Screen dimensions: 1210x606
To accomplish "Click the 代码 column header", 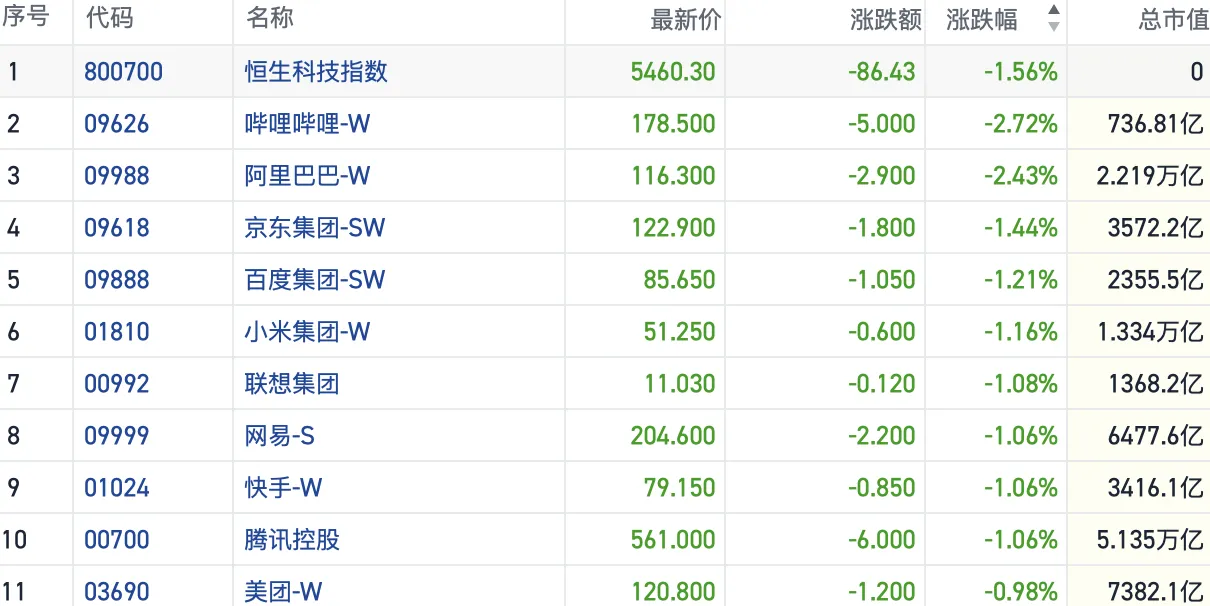I will [x=109, y=19].
